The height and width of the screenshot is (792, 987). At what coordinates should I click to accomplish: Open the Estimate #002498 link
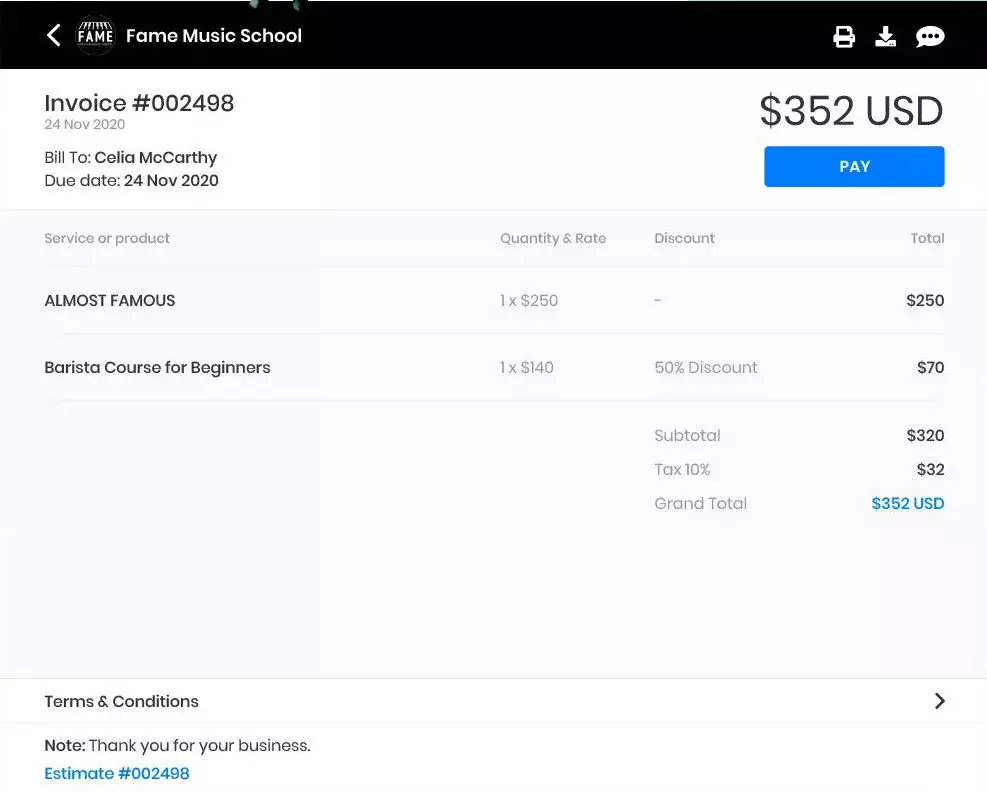tap(117, 773)
